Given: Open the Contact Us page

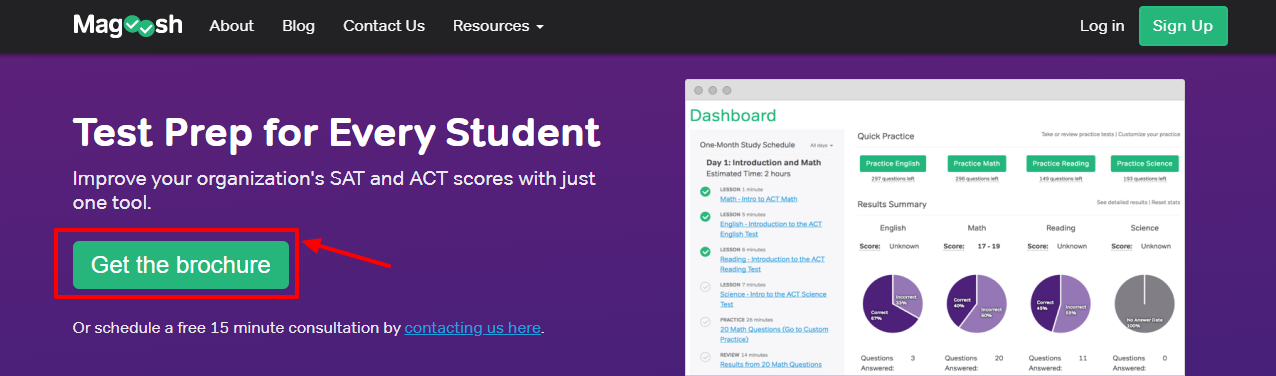Looking at the screenshot, I should (x=384, y=26).
